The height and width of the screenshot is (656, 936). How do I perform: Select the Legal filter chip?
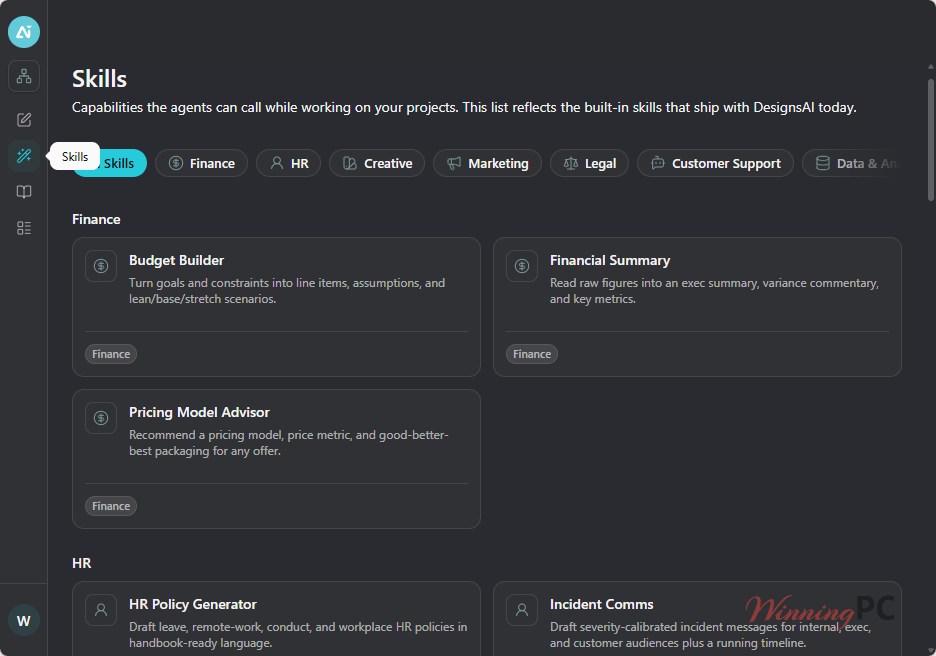click(x=589, y=163)
